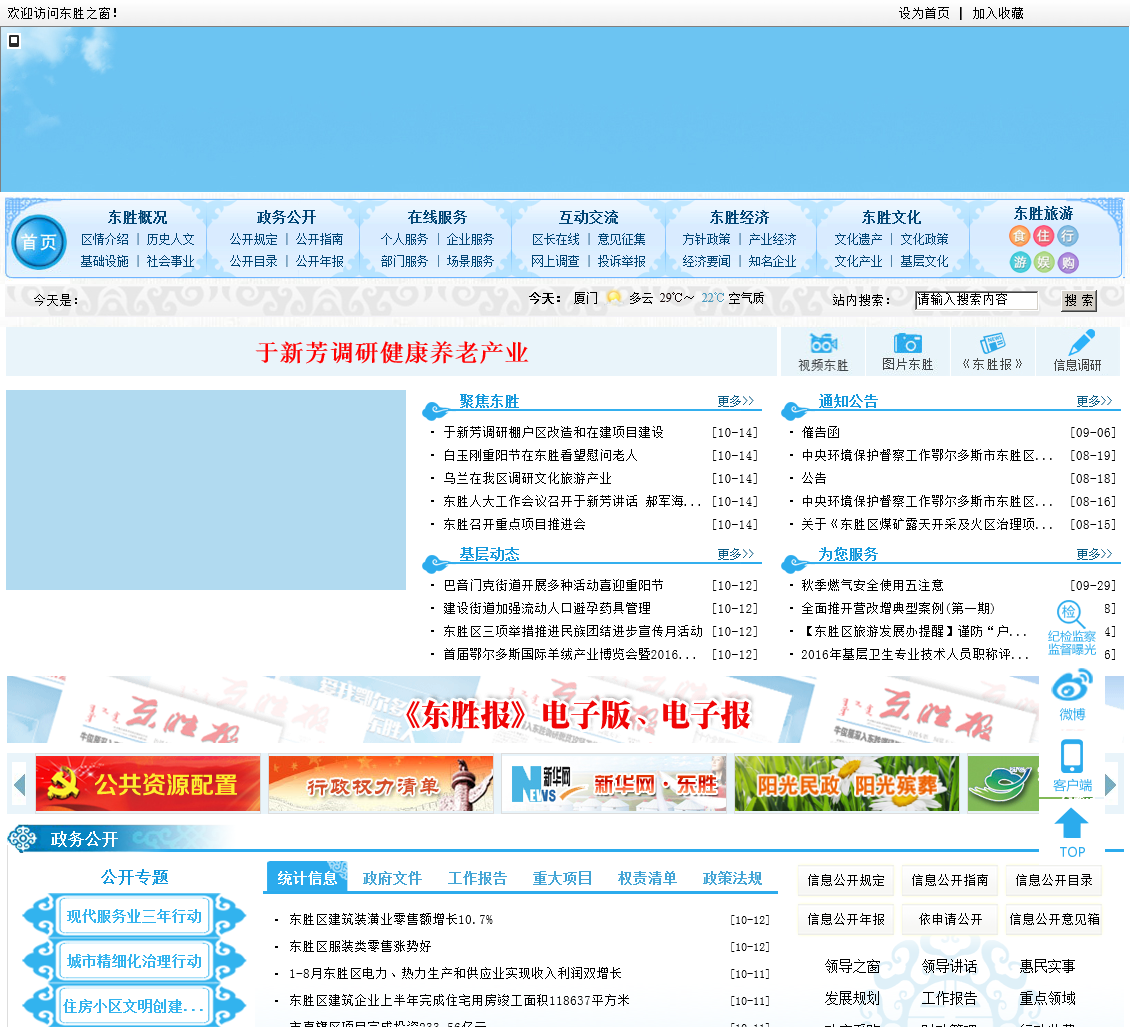Open news 东胜召开重点项目推进会
Image resolution: width=1130 pixels, height=1027 pixels.
click(x=515, y=525)
